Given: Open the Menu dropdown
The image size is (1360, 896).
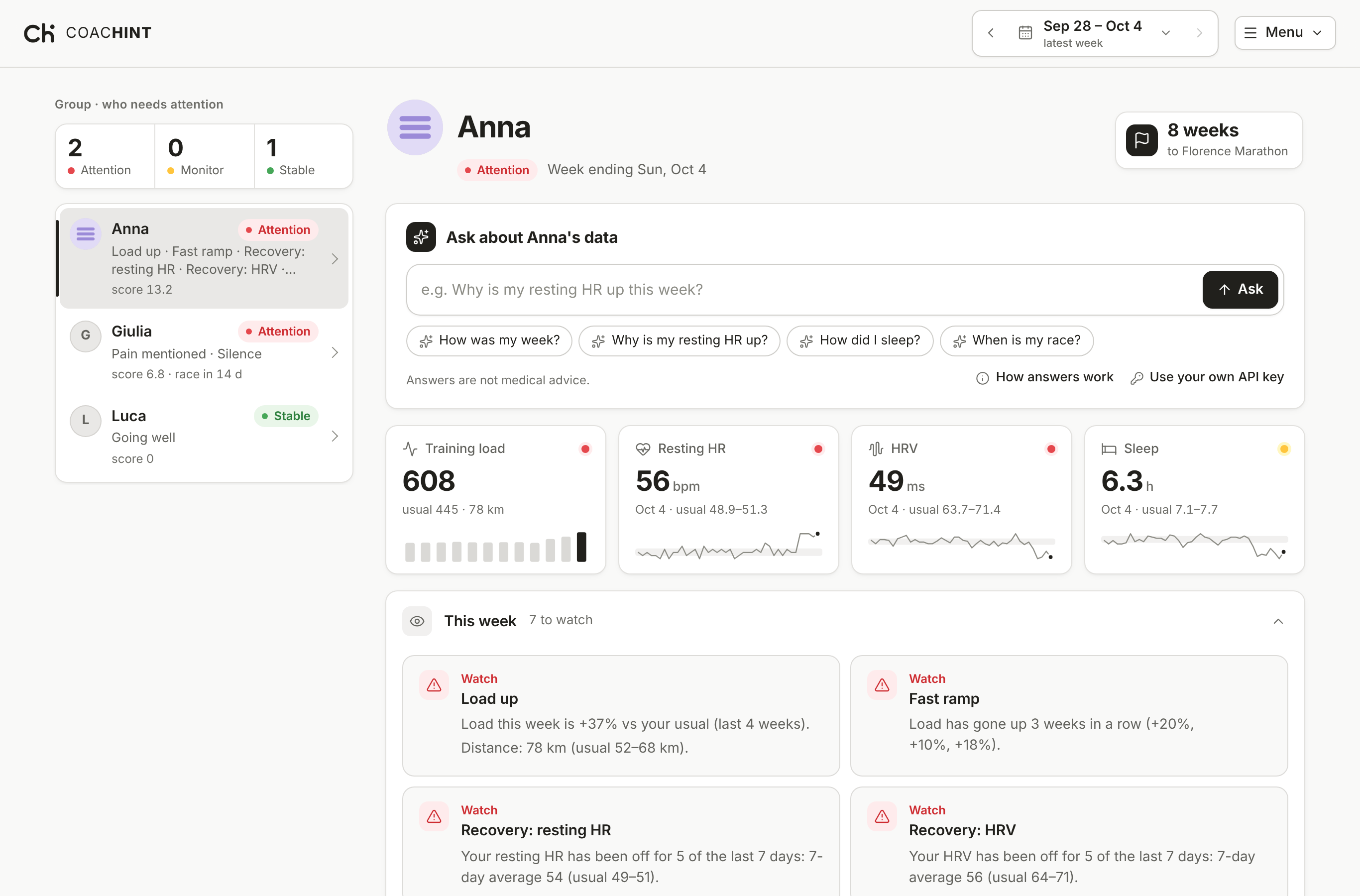Looking at the screenshot, I should click(1284, 32).
